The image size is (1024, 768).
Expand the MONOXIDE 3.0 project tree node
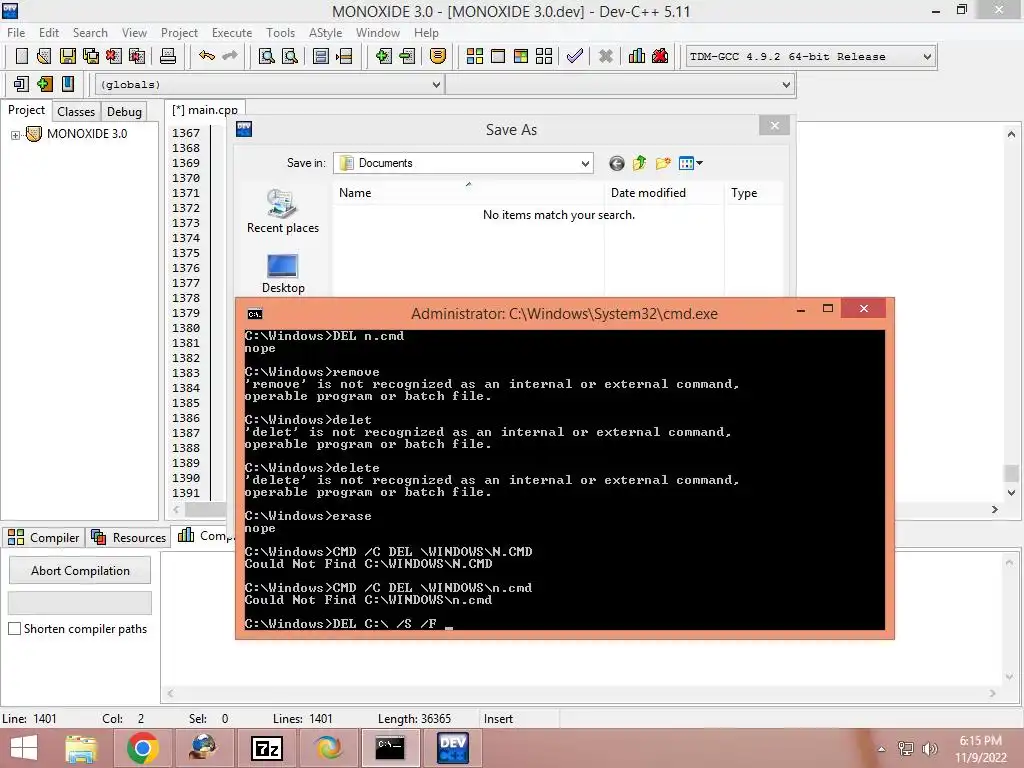(15, 135)
